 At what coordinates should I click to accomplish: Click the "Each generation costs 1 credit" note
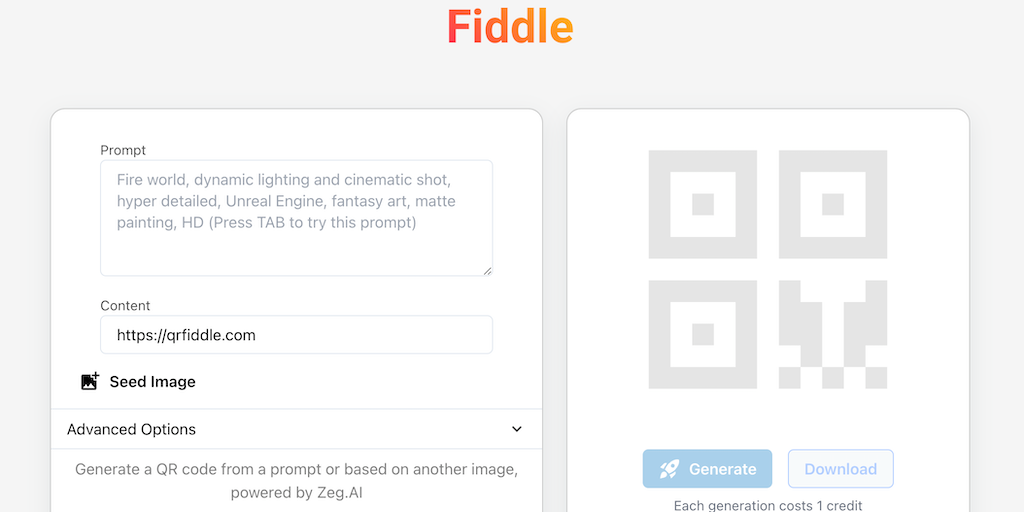pos(768,505)
